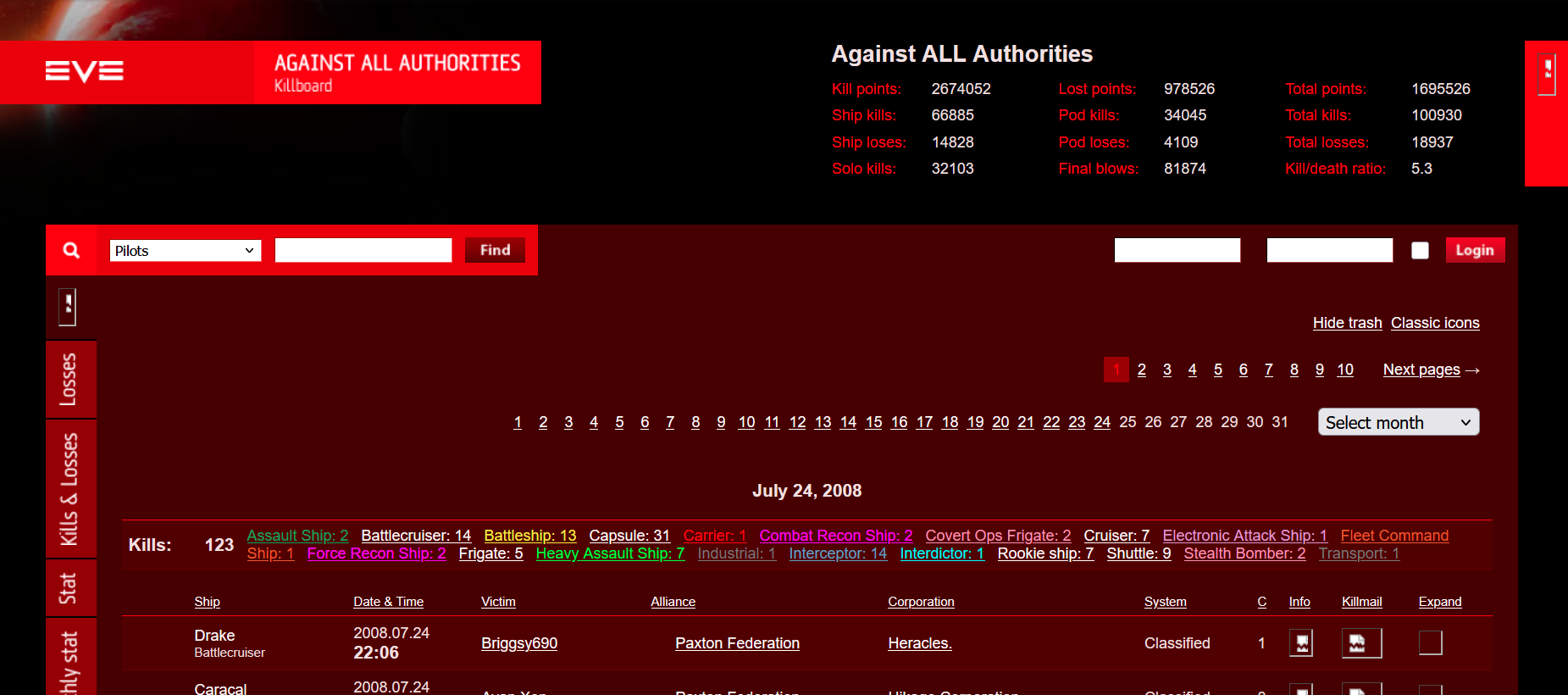Click the Hide trash link
1568x695 pixels.
click(x=1347, y=323)
